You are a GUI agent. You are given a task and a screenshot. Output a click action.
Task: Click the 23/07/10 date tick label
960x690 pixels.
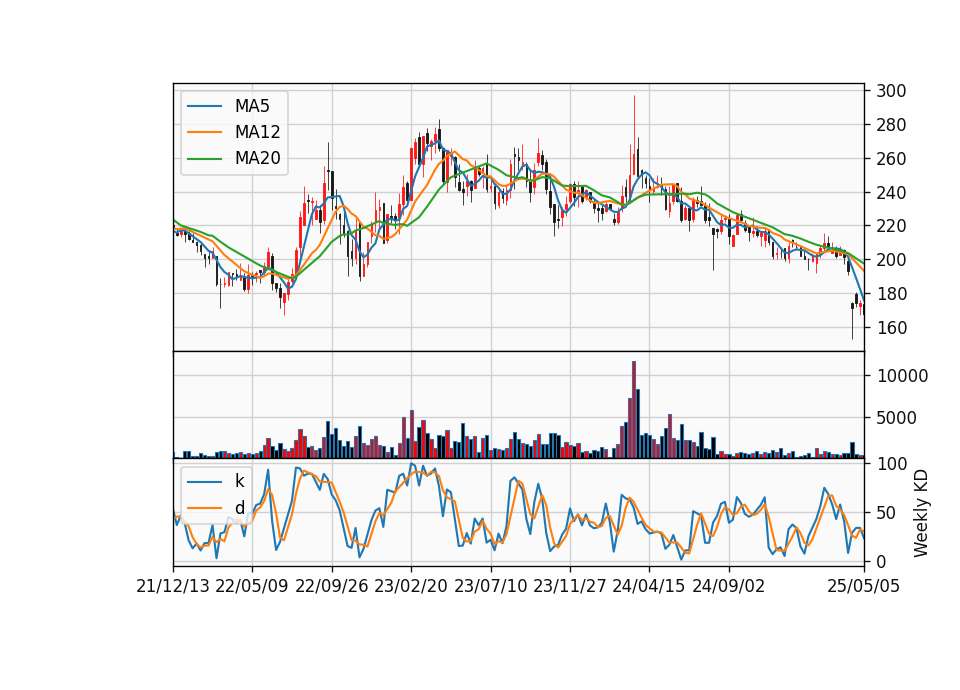[x=490, y=586]
